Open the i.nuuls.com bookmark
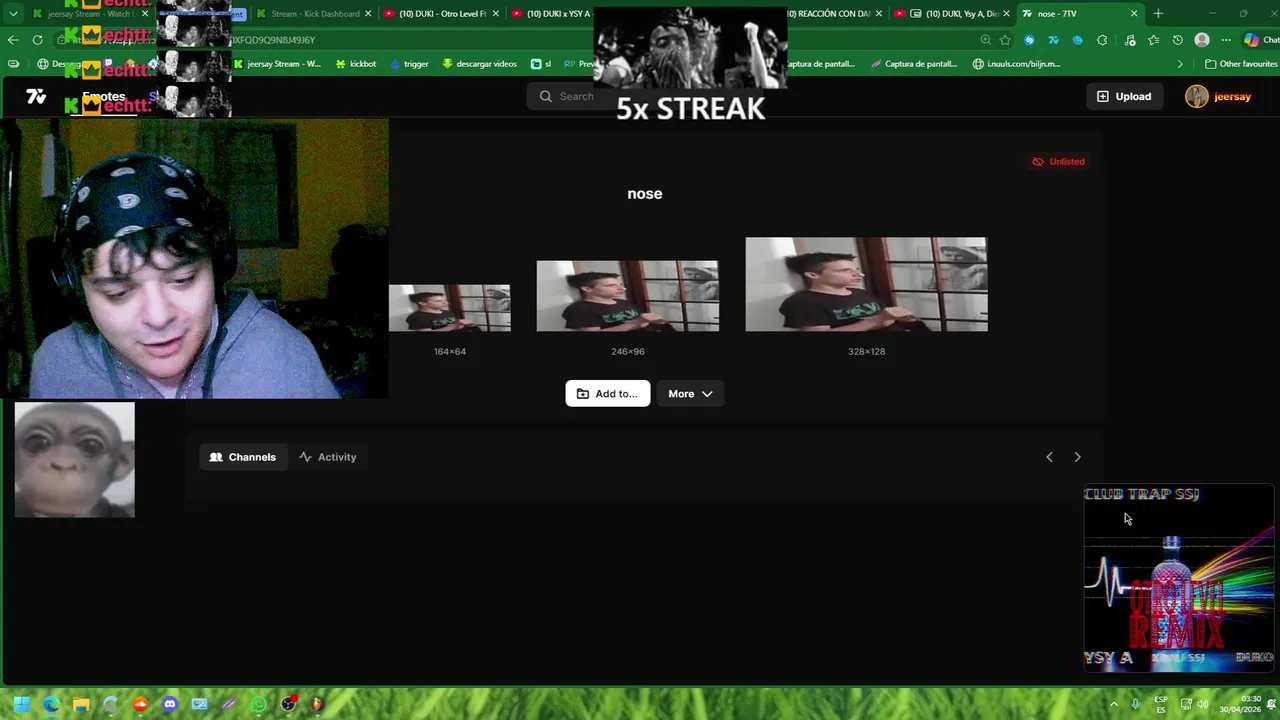 pyautogui.click(x=1016, y=64)
